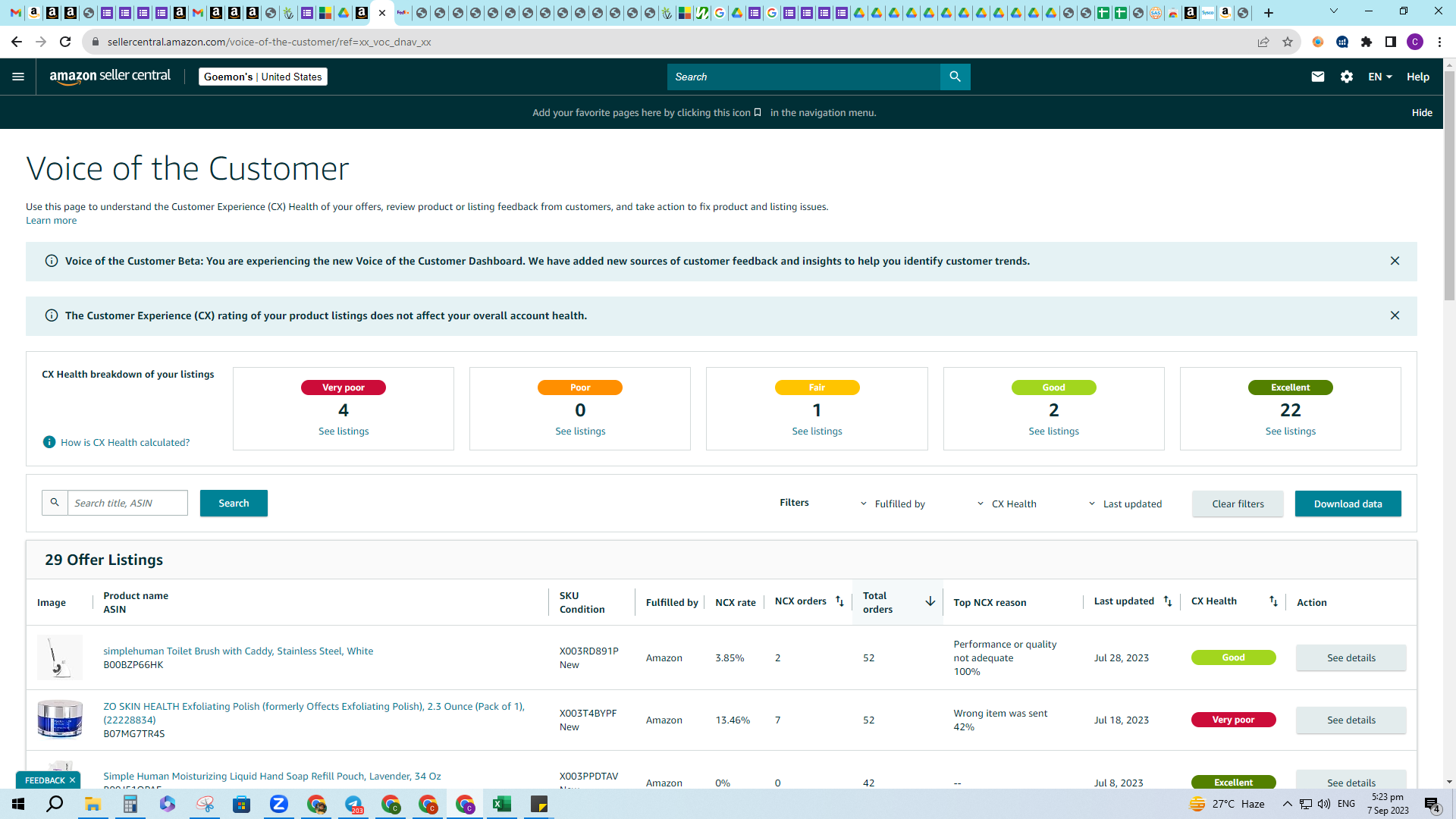Dismiss the Customer Experience rating banner
The height and width of the screenshot is (819, 1456).
tap(1395, 315)
